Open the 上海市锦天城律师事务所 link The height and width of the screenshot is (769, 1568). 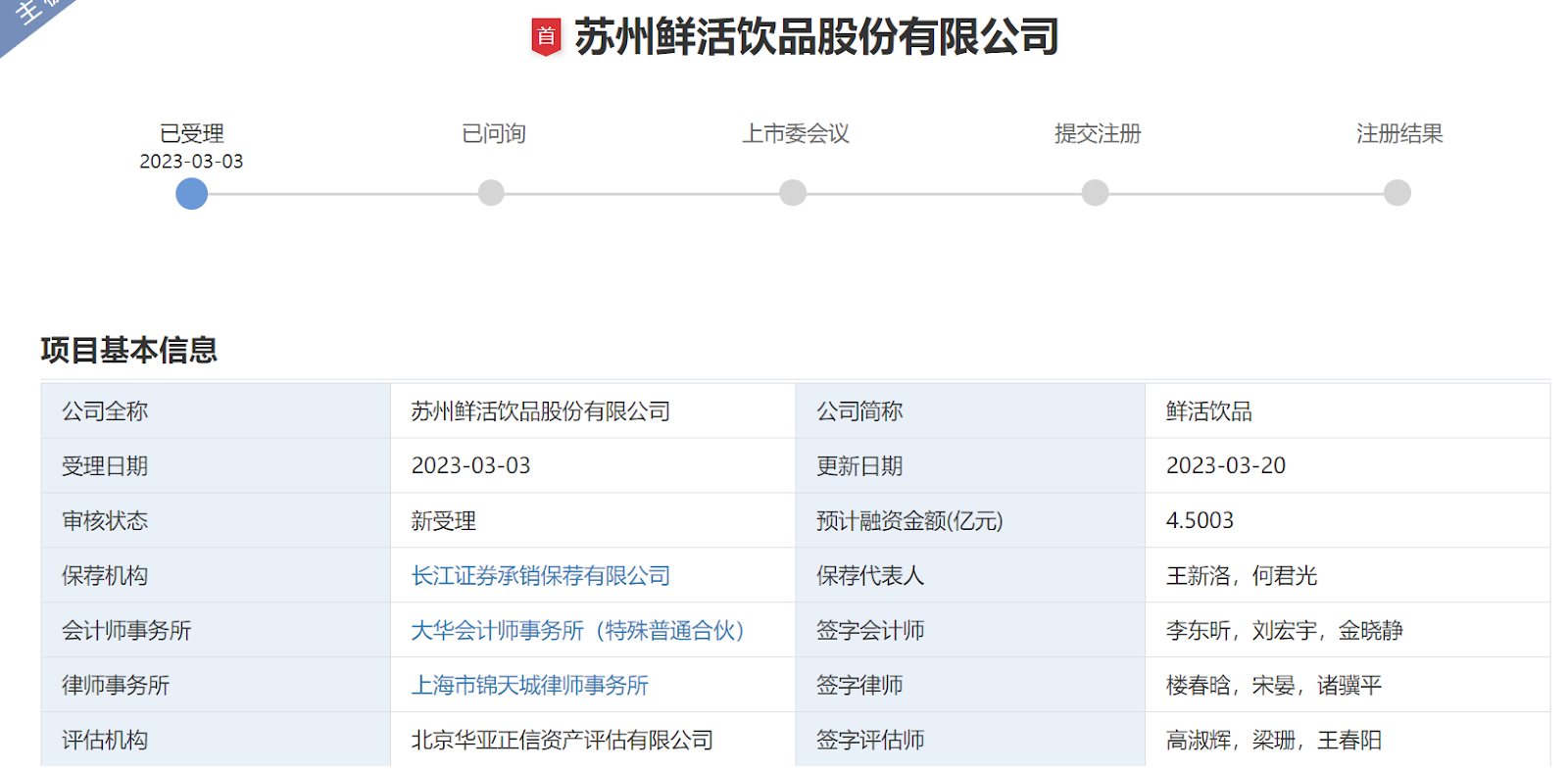pos(529,686)
